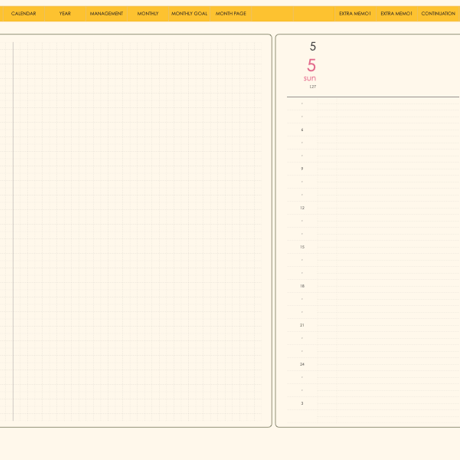Image resolution: width=460 pixels, height=460 pixels.
Task: Open the EXTRA MEMO tab beside CONTINUATION
Action: [x=396, y=14]
